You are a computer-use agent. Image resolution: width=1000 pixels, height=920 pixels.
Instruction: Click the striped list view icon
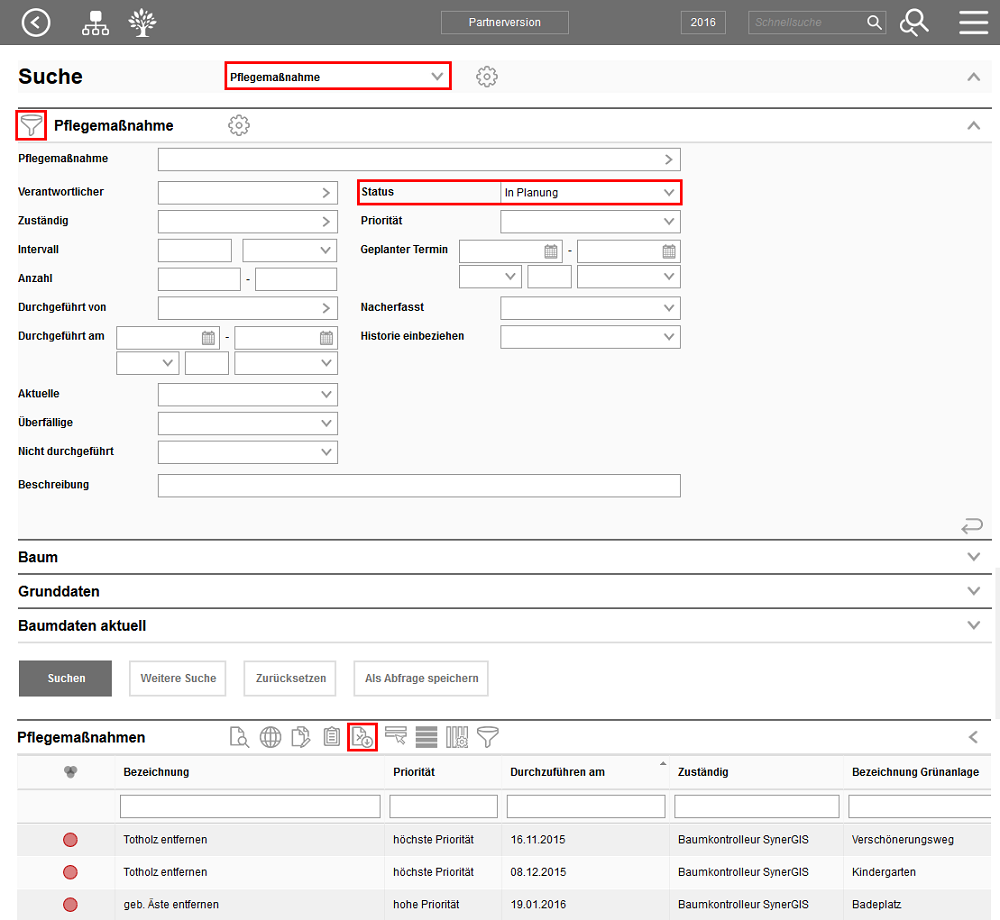(x=426, y=737)
